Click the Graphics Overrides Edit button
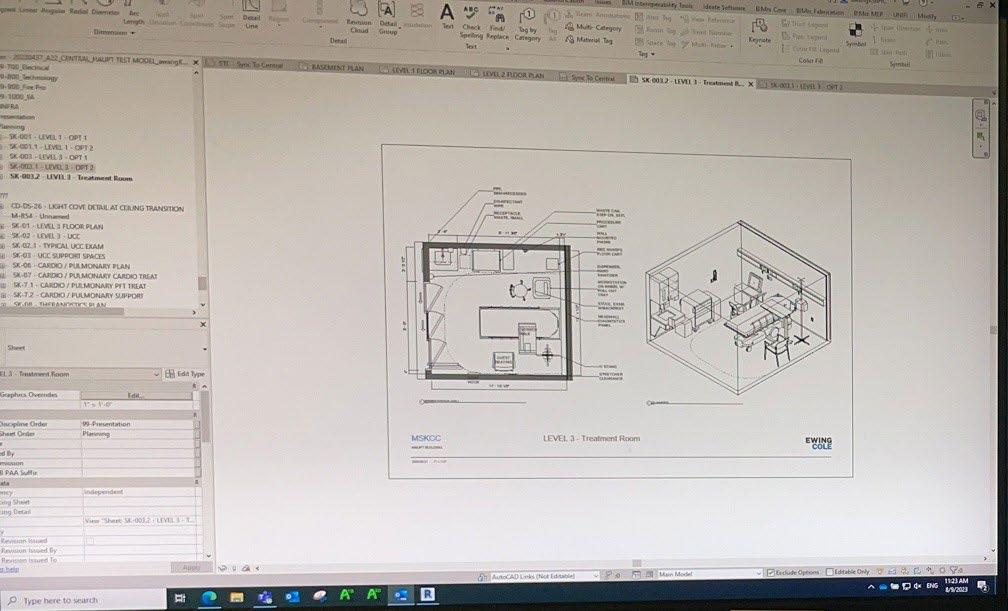This screenshot has width=1008, height=611. pyautogui.click(x=136, y=395)
